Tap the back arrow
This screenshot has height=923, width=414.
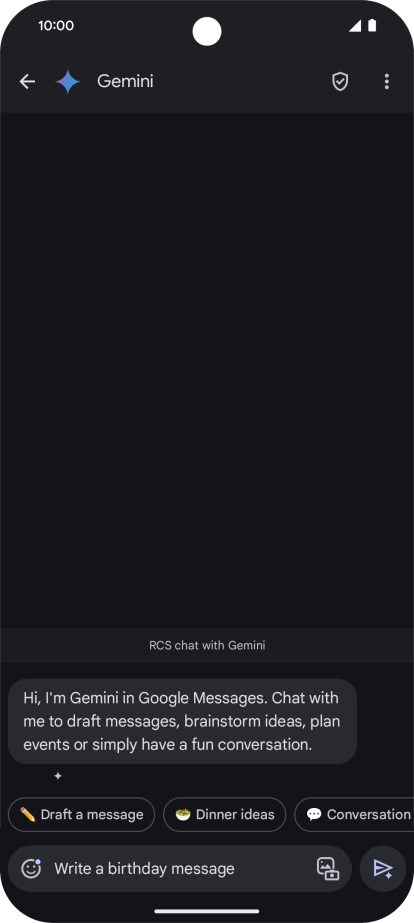point(27,81)
